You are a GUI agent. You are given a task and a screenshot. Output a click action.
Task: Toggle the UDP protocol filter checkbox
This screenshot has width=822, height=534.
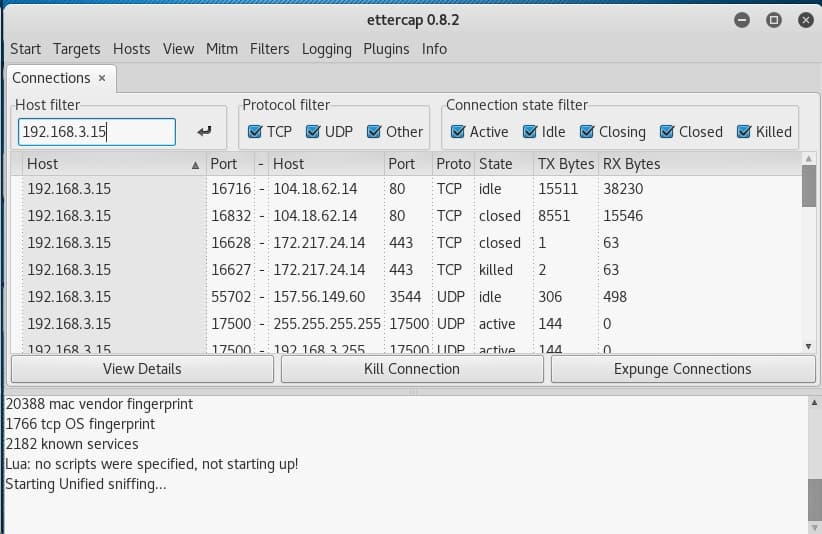314,132
